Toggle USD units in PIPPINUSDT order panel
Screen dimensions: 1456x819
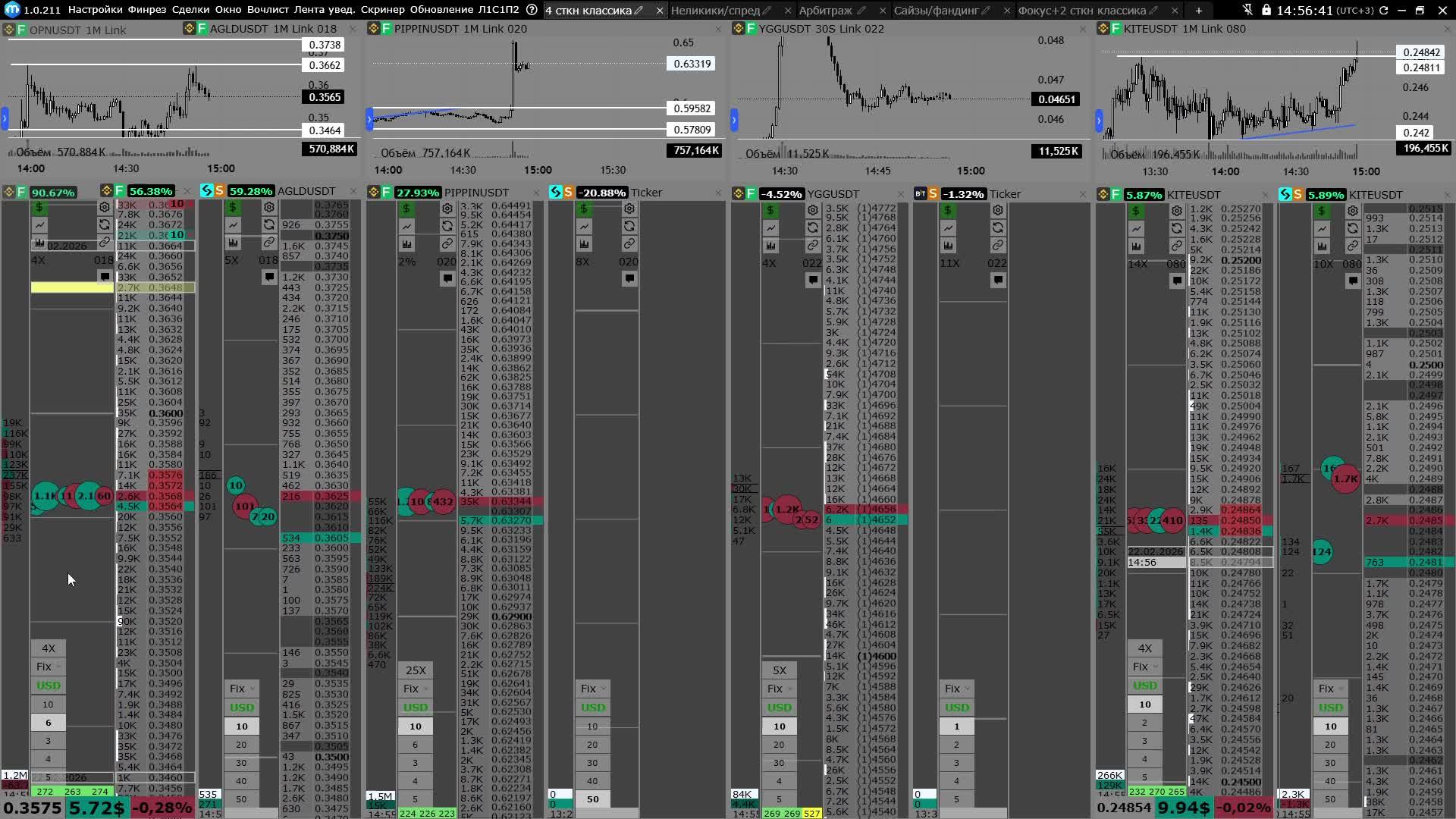pos(415,708)
